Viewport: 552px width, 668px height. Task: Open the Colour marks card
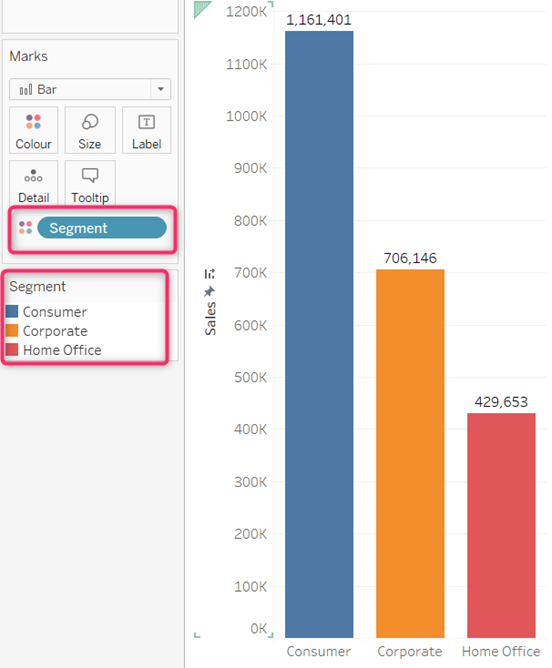34,130
